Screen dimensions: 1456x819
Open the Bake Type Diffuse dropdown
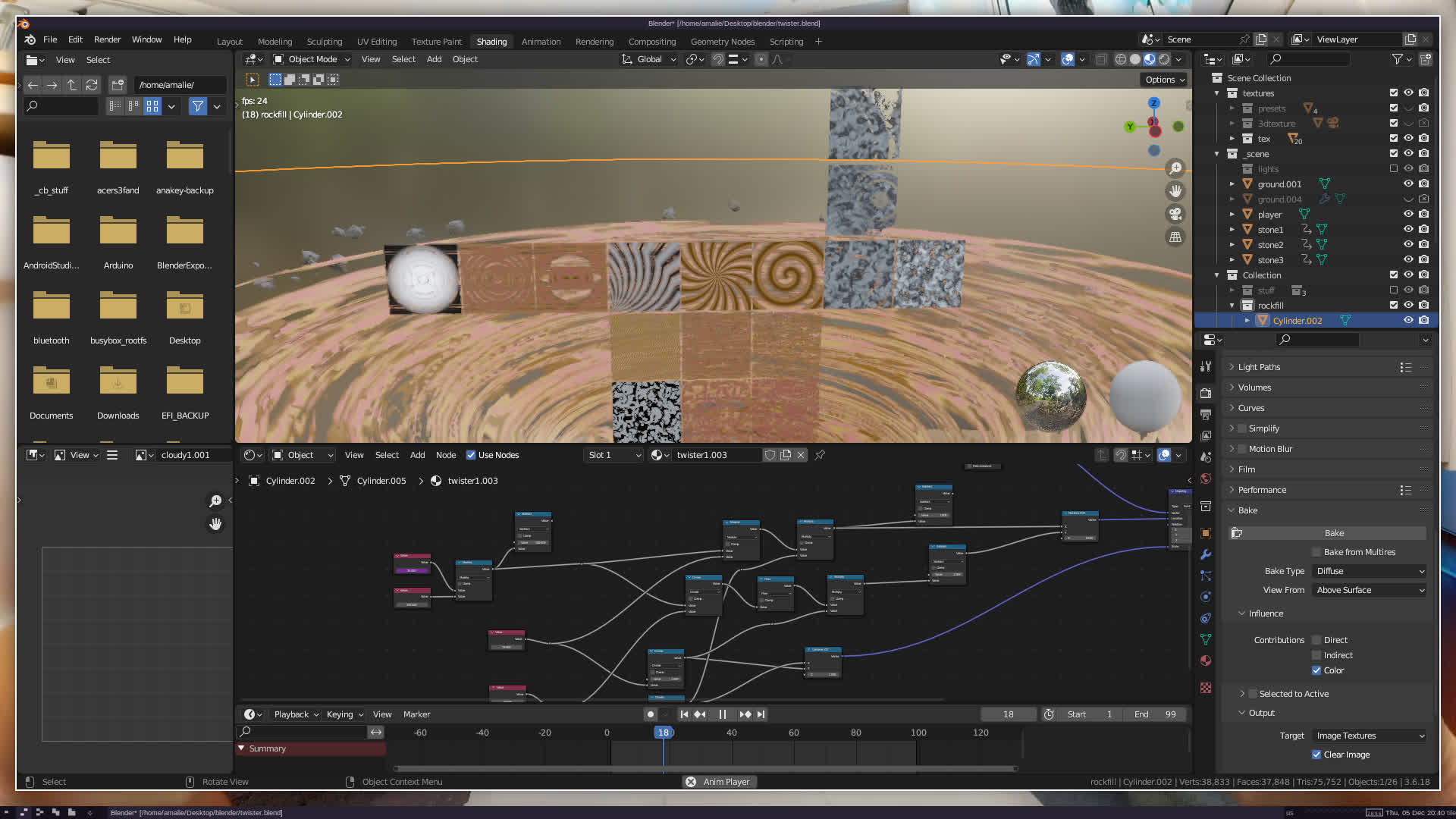tap(1370, 571)
